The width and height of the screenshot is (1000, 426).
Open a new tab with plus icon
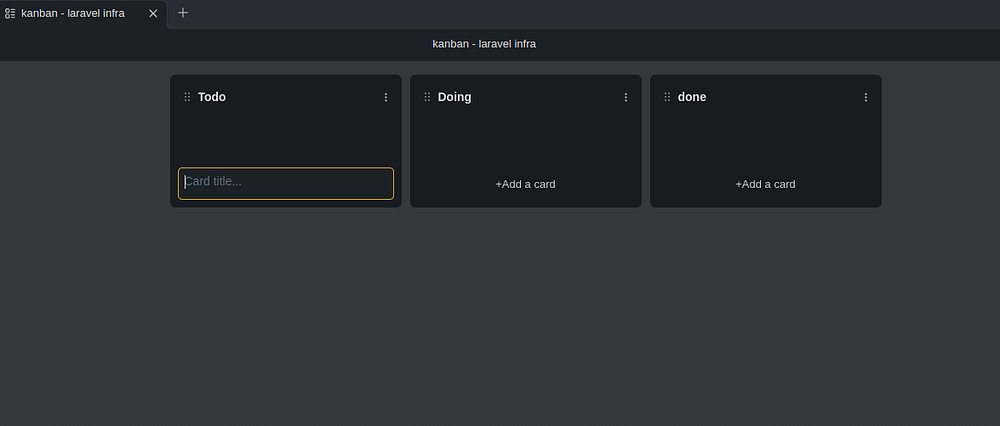coord(183,13)
